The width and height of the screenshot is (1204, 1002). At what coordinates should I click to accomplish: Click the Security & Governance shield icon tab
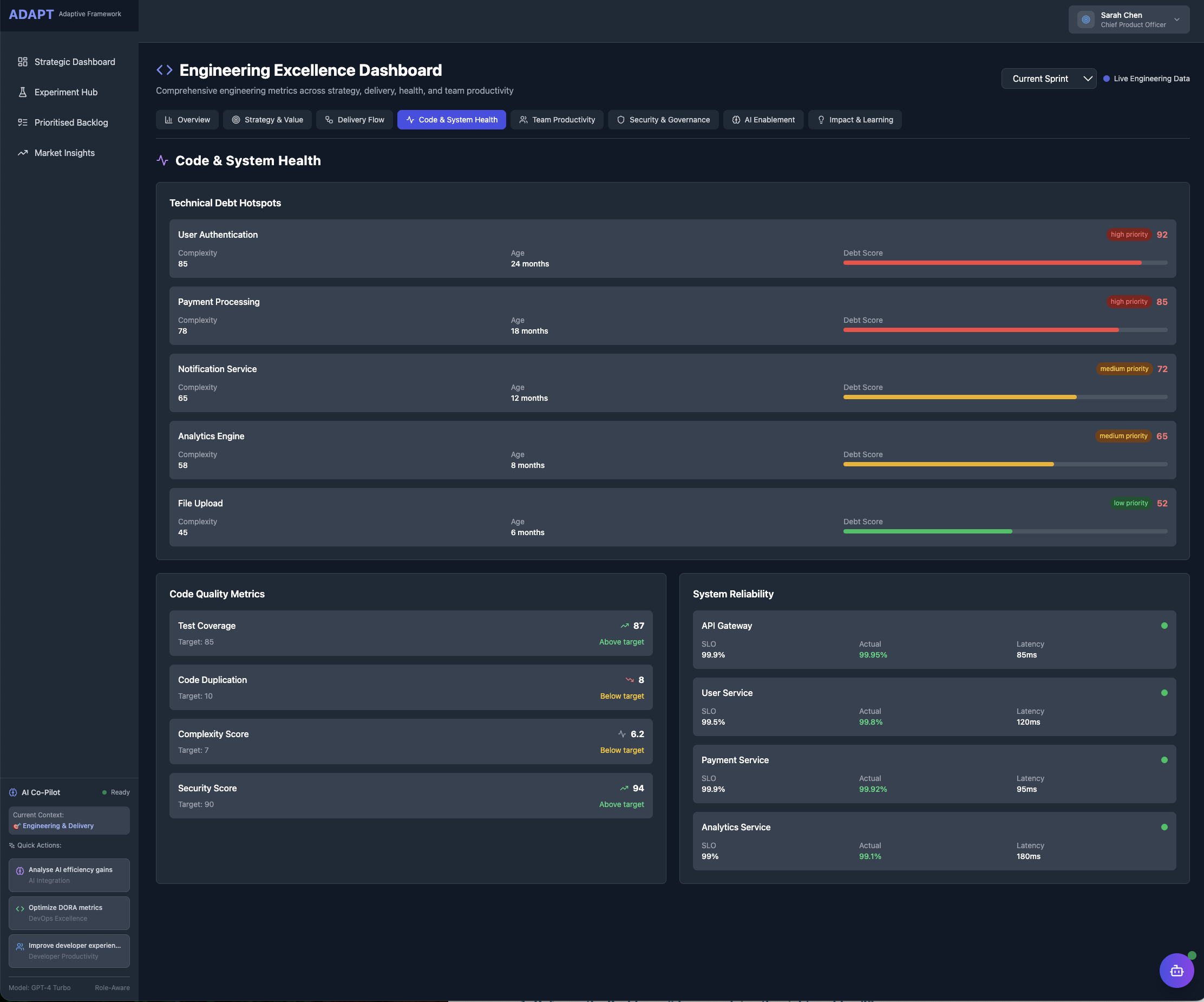[620, 120]
